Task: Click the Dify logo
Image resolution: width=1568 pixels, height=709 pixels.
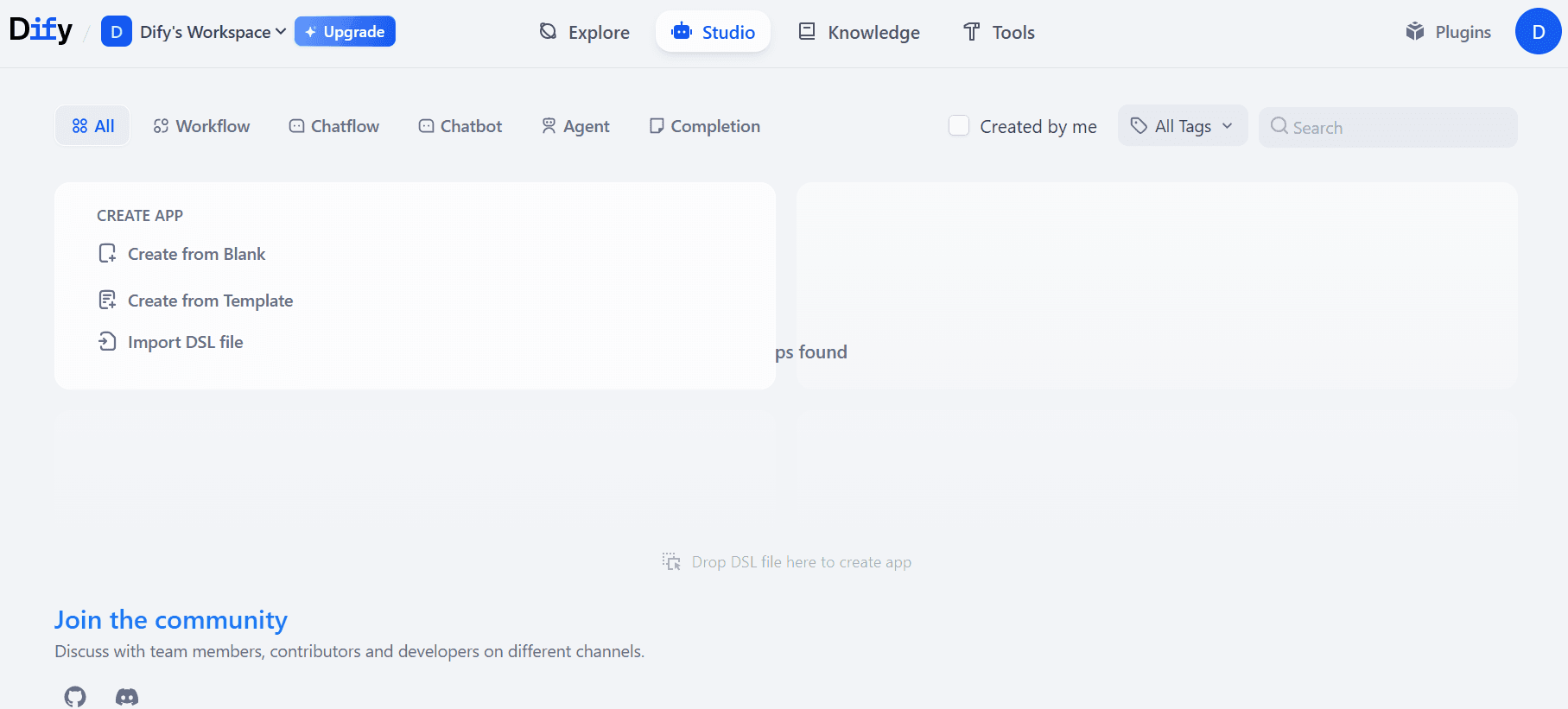Action: [x=41, y=30]
